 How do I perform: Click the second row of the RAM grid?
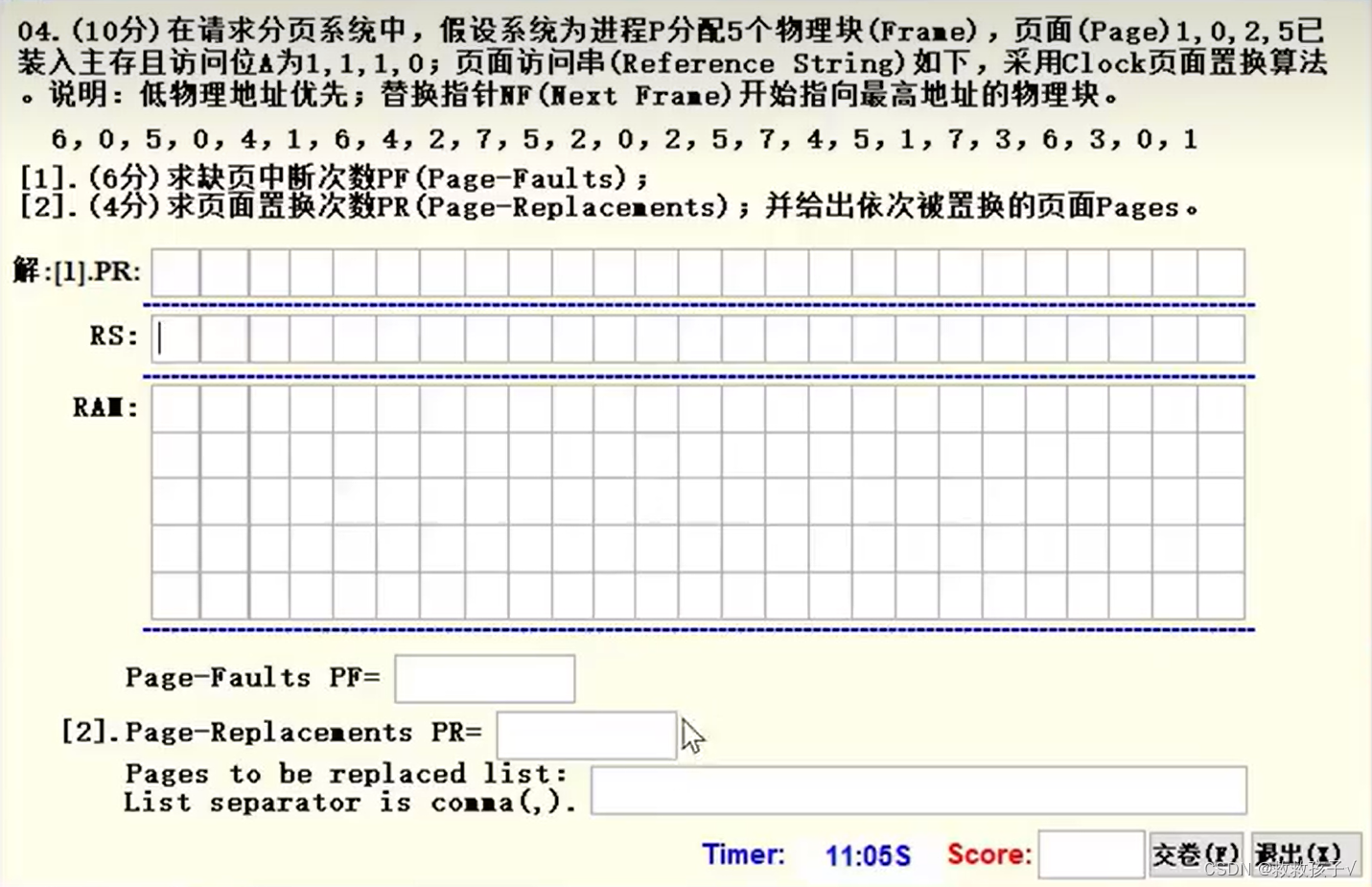(x=384, y=454)
